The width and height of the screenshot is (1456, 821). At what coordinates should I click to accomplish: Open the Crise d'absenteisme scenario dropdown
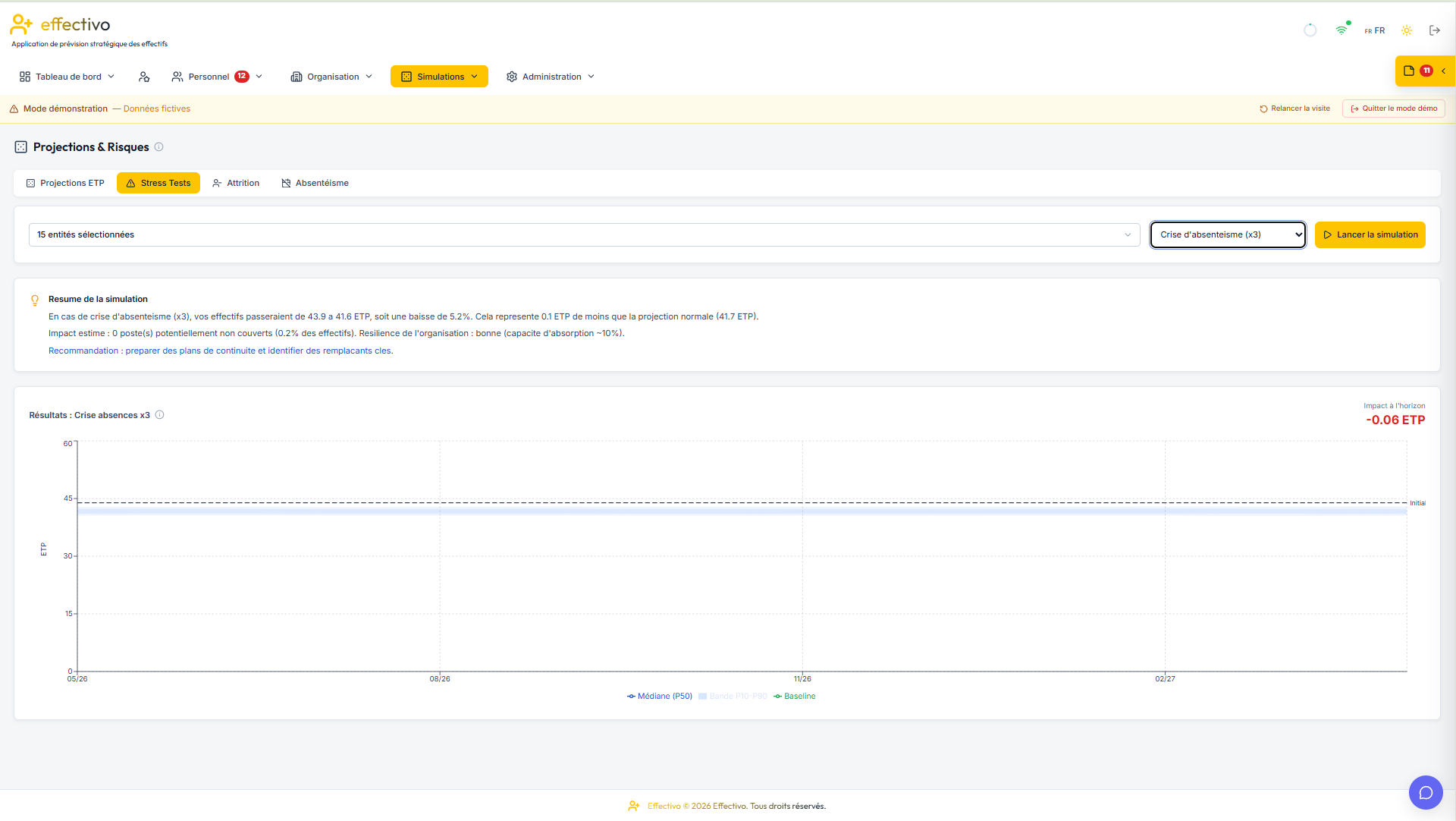[1228, 235]
